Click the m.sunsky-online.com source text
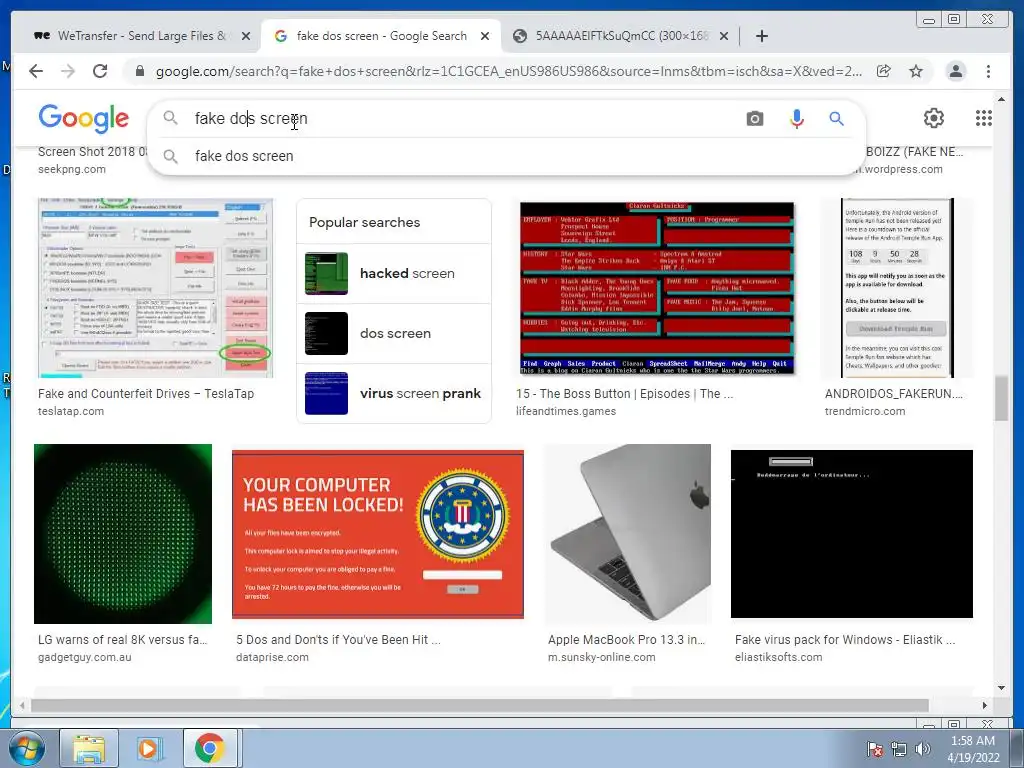Viewport: 1024px width, 768px height. [x=601, y=658]
